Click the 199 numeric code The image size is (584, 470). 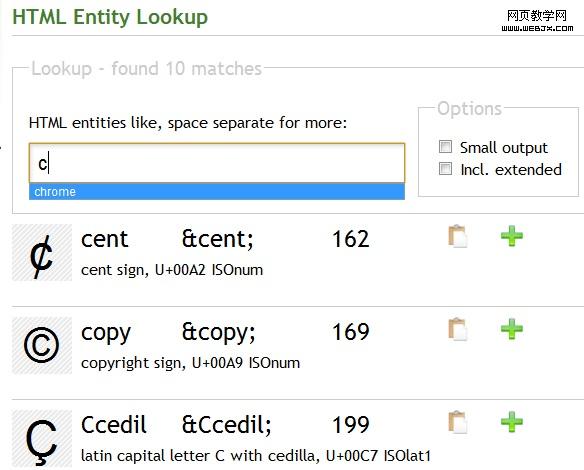(x=351, y=425)
